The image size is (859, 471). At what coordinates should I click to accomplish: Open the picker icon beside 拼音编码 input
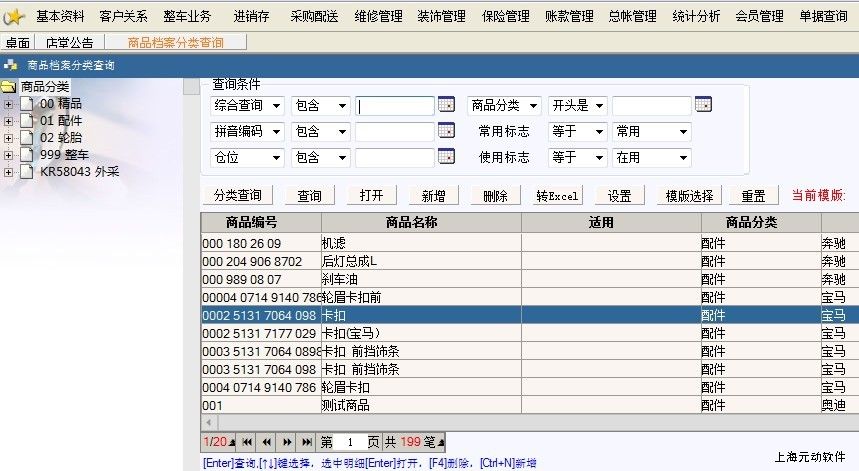coord(446,131)
